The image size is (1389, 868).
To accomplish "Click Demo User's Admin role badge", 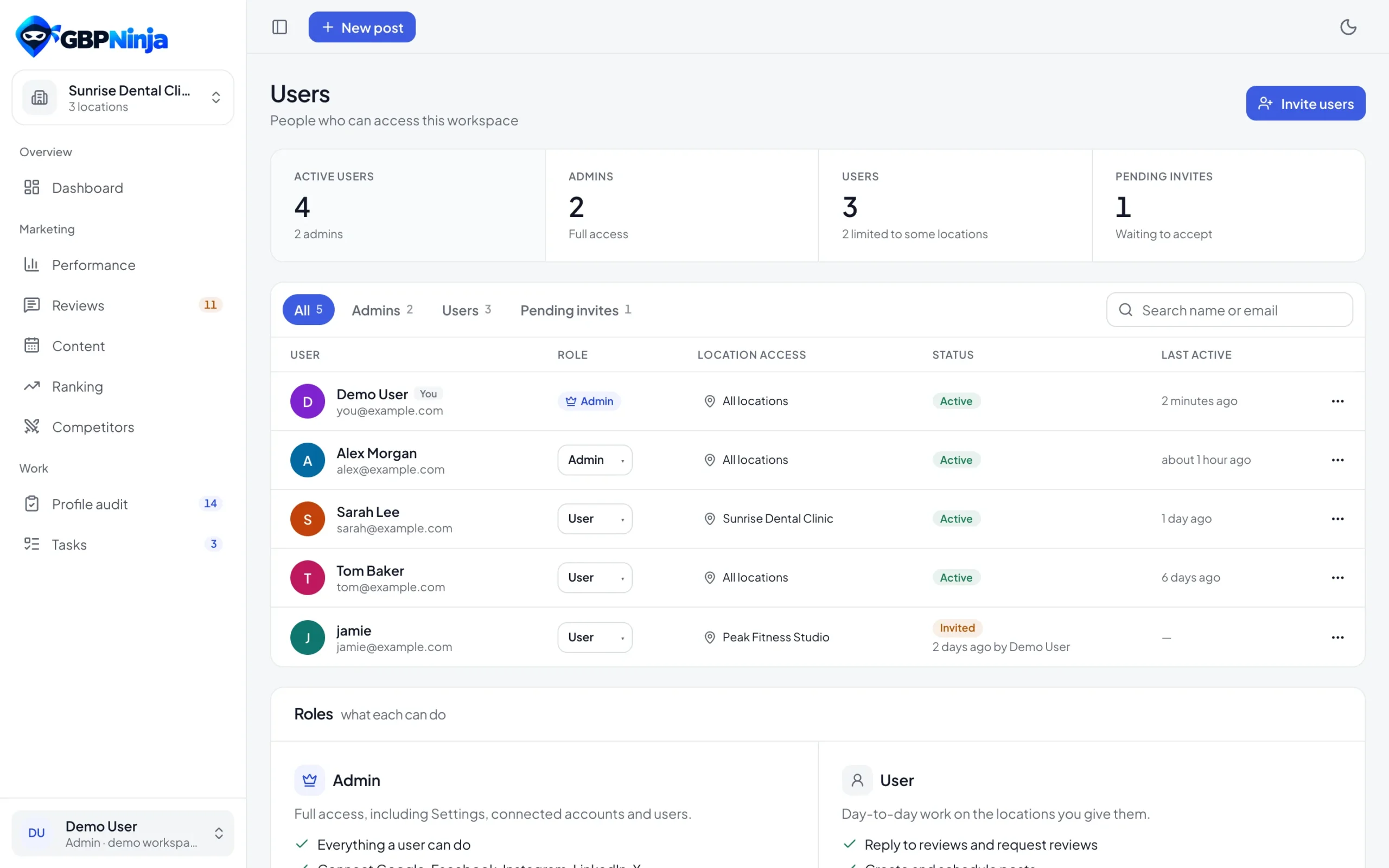I will tap(589, 401).
